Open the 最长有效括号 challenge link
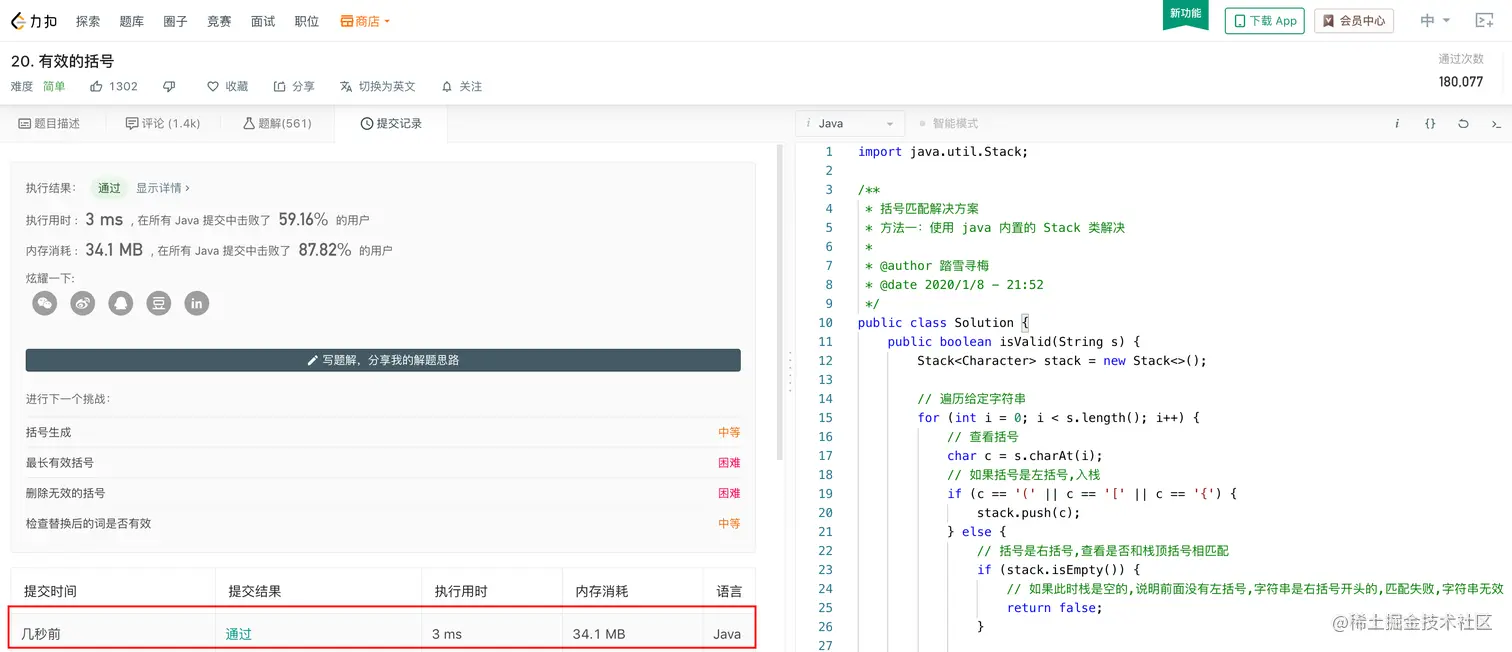The width and height of the screenshot is (1512, 652). (62, 463)
